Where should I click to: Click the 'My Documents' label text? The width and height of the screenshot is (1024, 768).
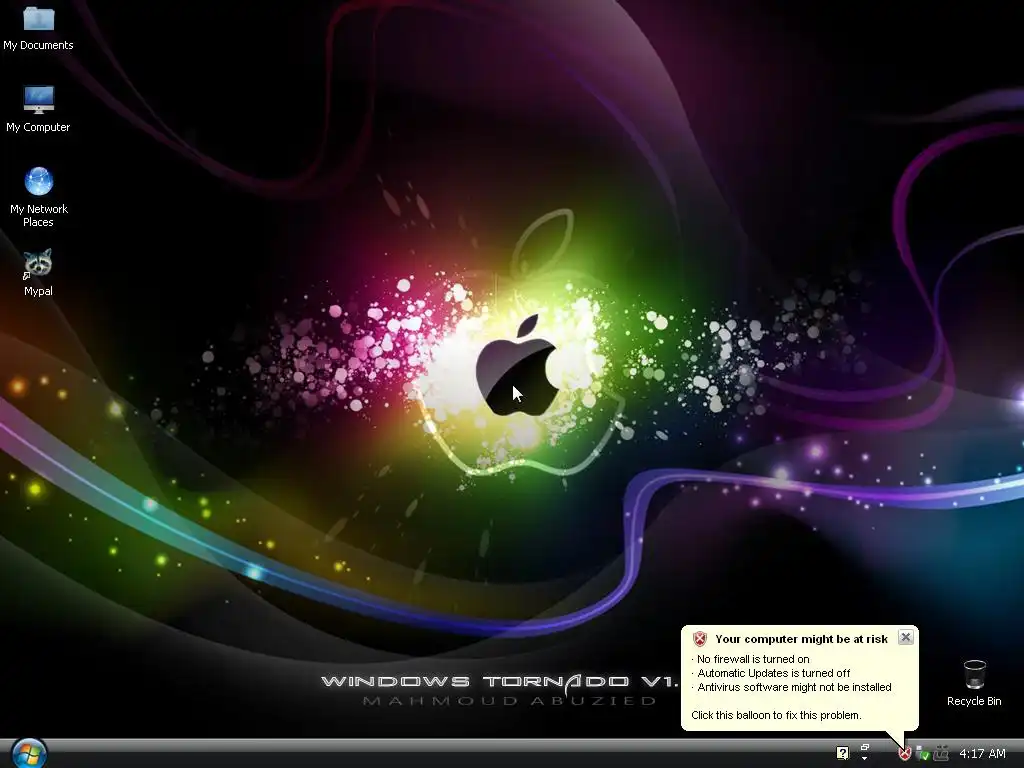(x=38, y=45)
